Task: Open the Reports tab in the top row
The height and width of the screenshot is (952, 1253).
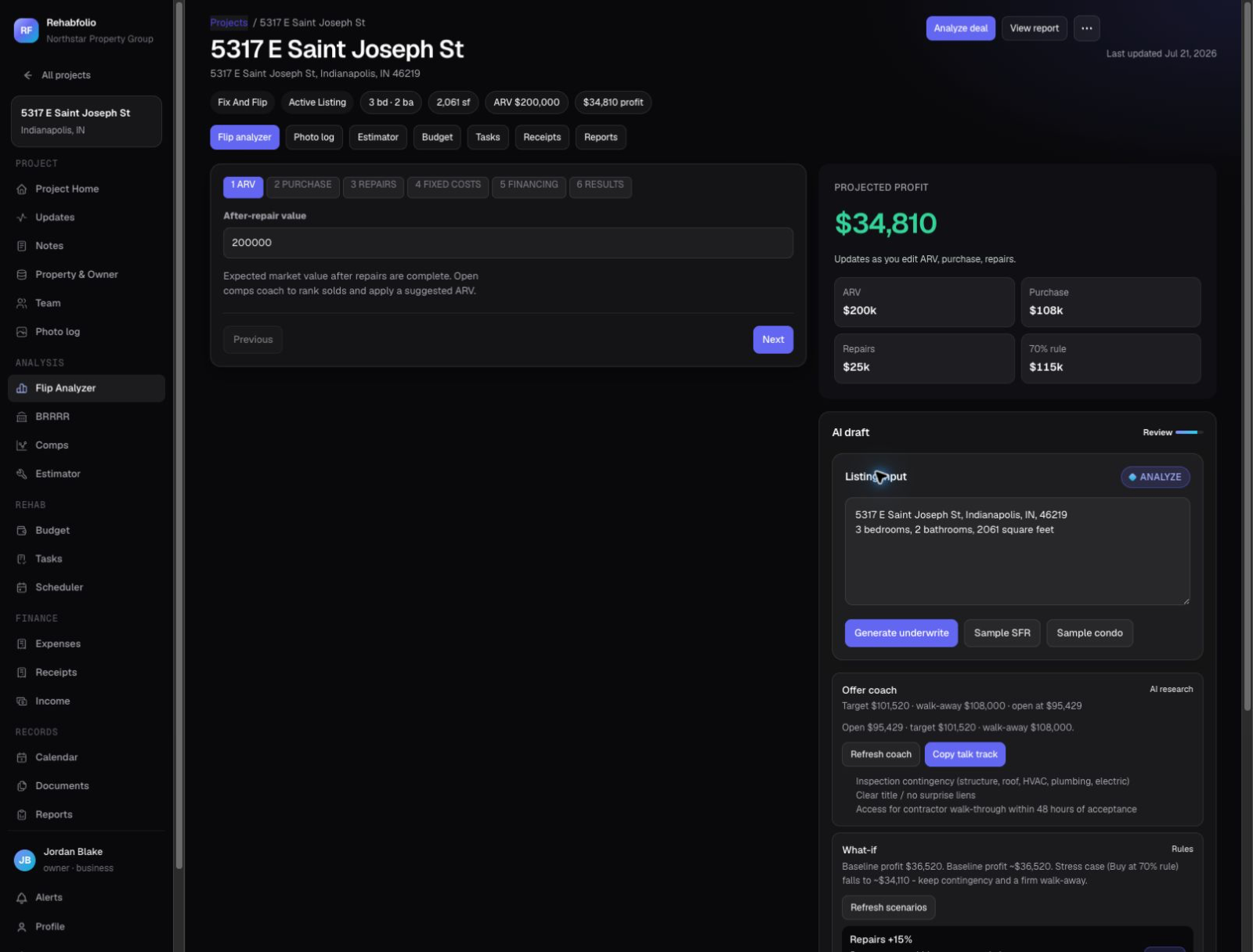Action: point(601,137)
